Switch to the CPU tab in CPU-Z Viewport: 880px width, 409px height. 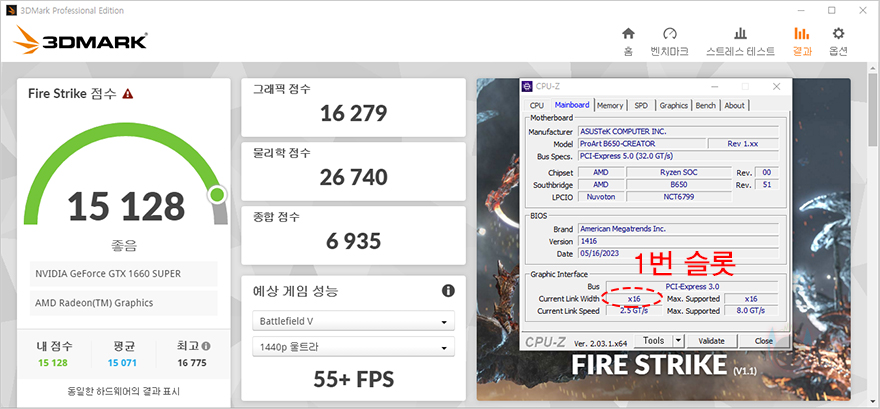(x=537, y=105)
